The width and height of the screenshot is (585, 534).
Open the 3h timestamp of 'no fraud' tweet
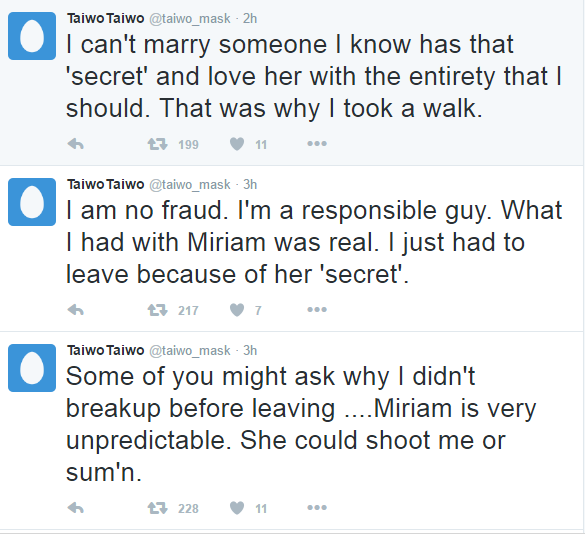tap(250, 184)
